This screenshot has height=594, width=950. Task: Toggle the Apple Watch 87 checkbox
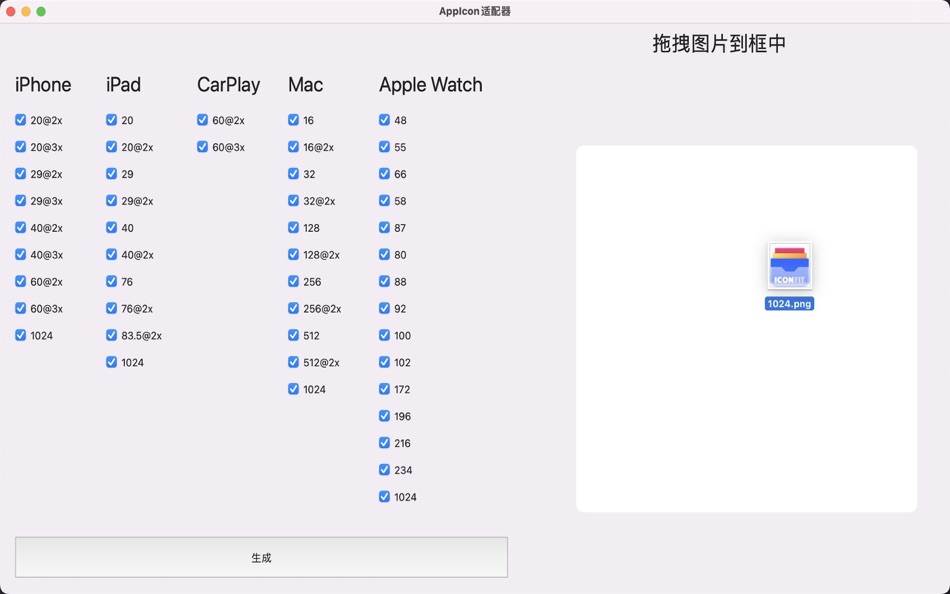point(384,227)
